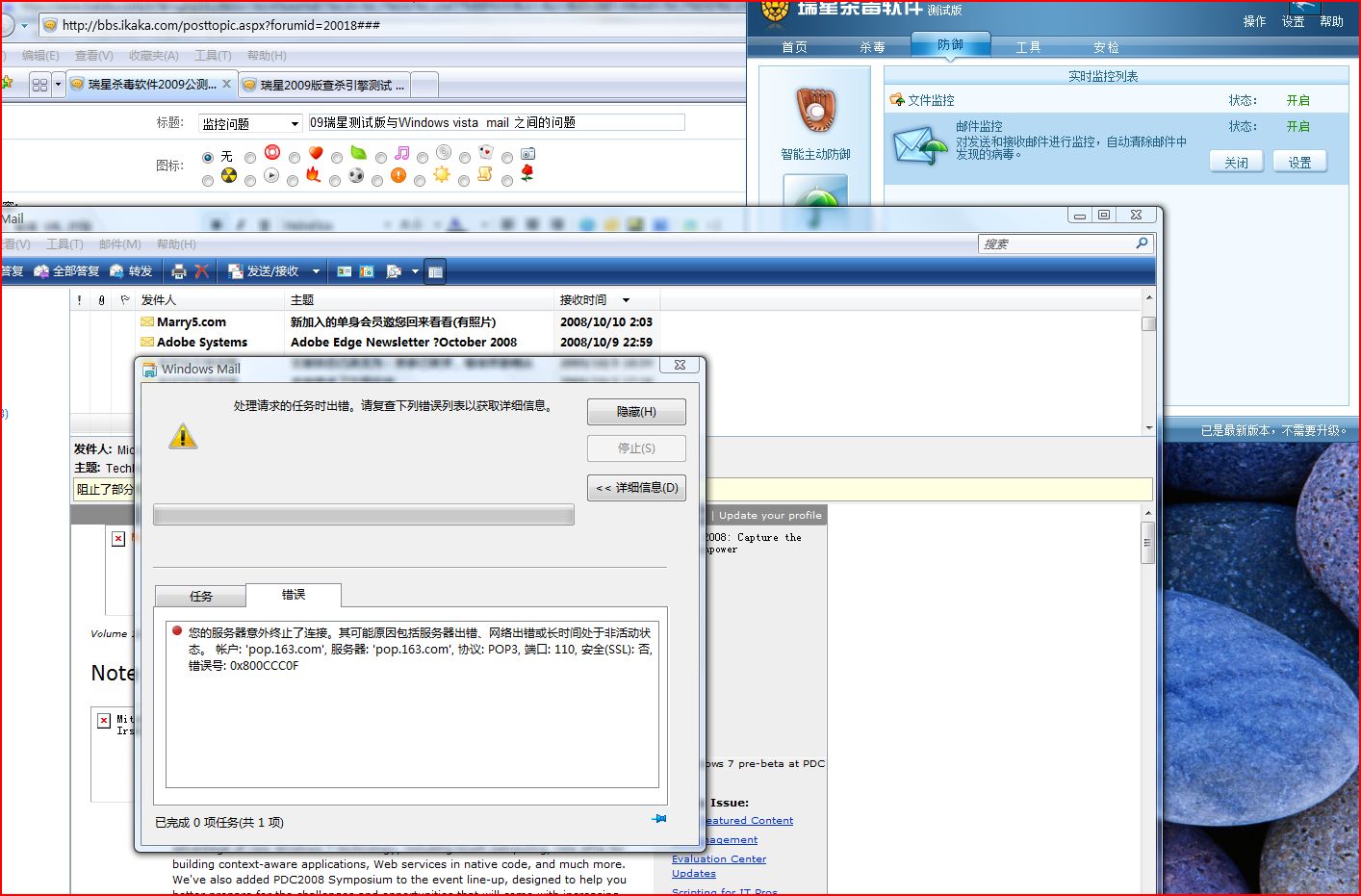This screenshot has width=1361, height=896.
Task: Sort by the flag column header
Action: click(x=125, y=300)
